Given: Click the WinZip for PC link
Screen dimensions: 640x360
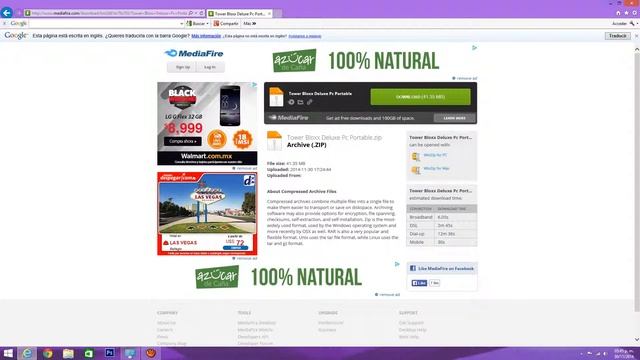Looking at the screenshot, I should coord(435,155).
